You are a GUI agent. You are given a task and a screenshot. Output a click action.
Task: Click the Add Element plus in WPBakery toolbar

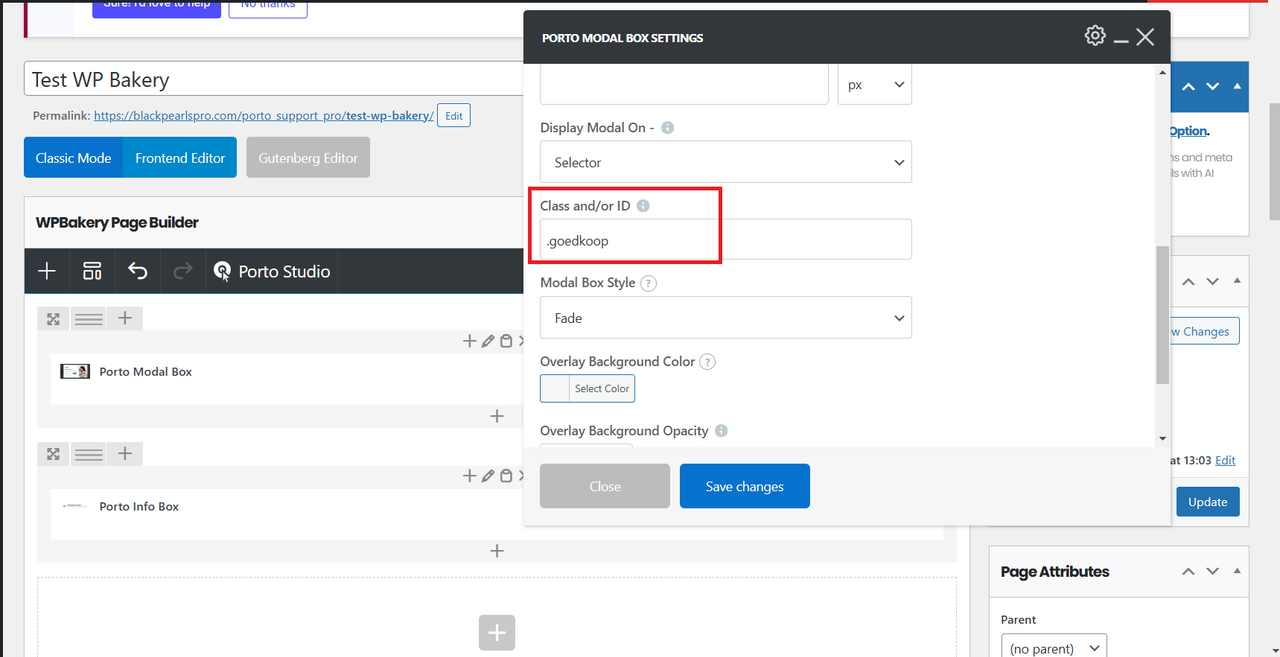[47, 271]
